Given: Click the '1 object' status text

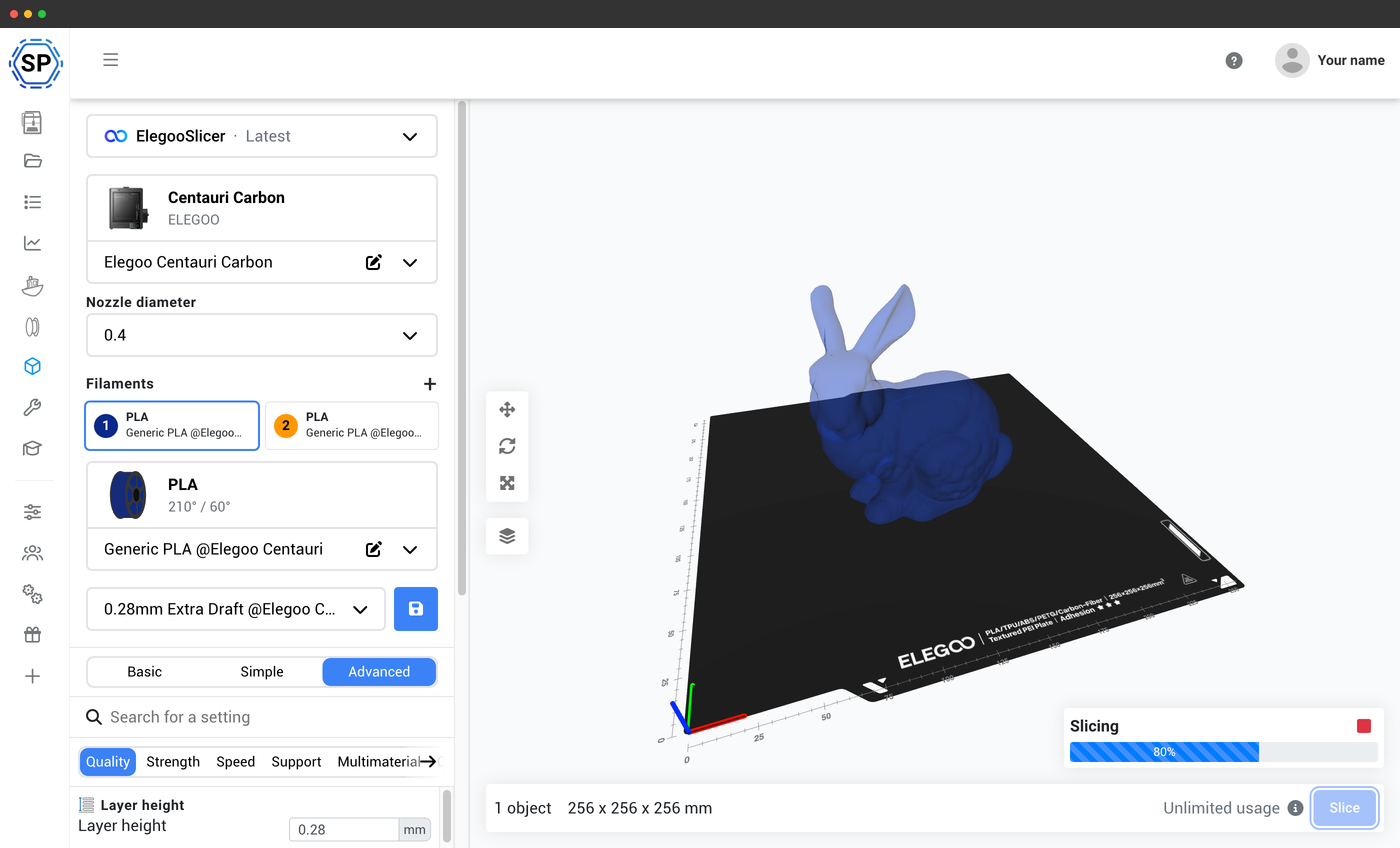Looking at the screenshot, I should click(x=523, y=808).
